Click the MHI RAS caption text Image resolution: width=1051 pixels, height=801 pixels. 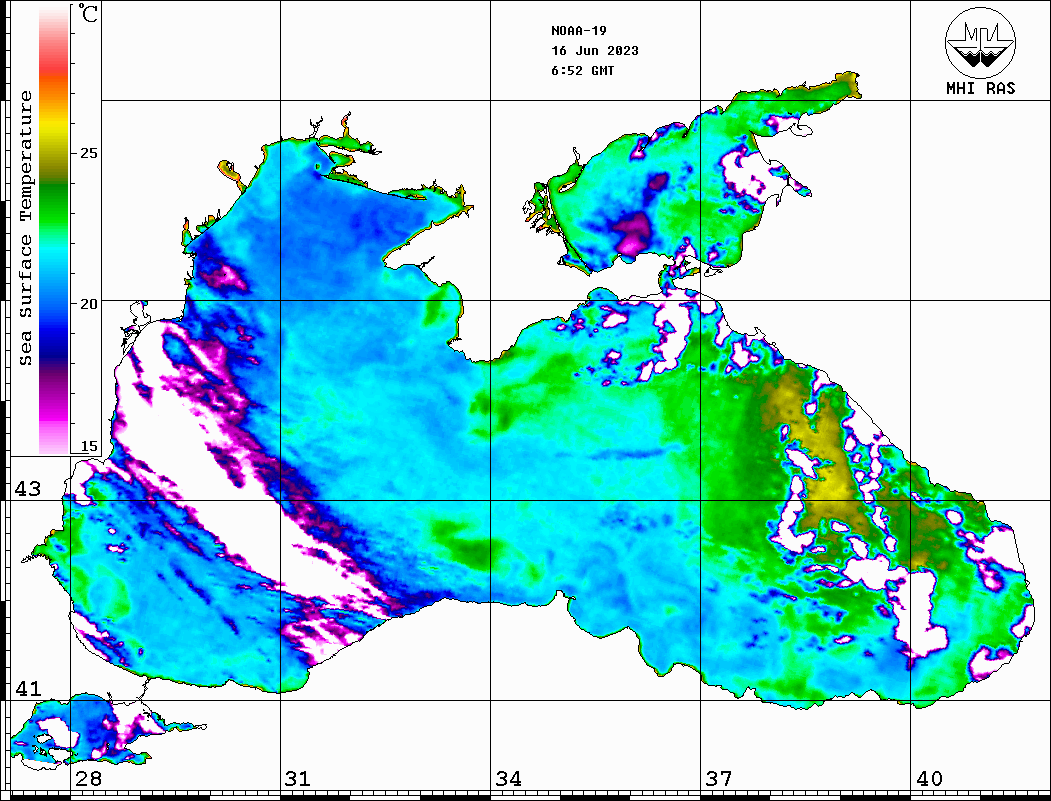click(980, 88)
